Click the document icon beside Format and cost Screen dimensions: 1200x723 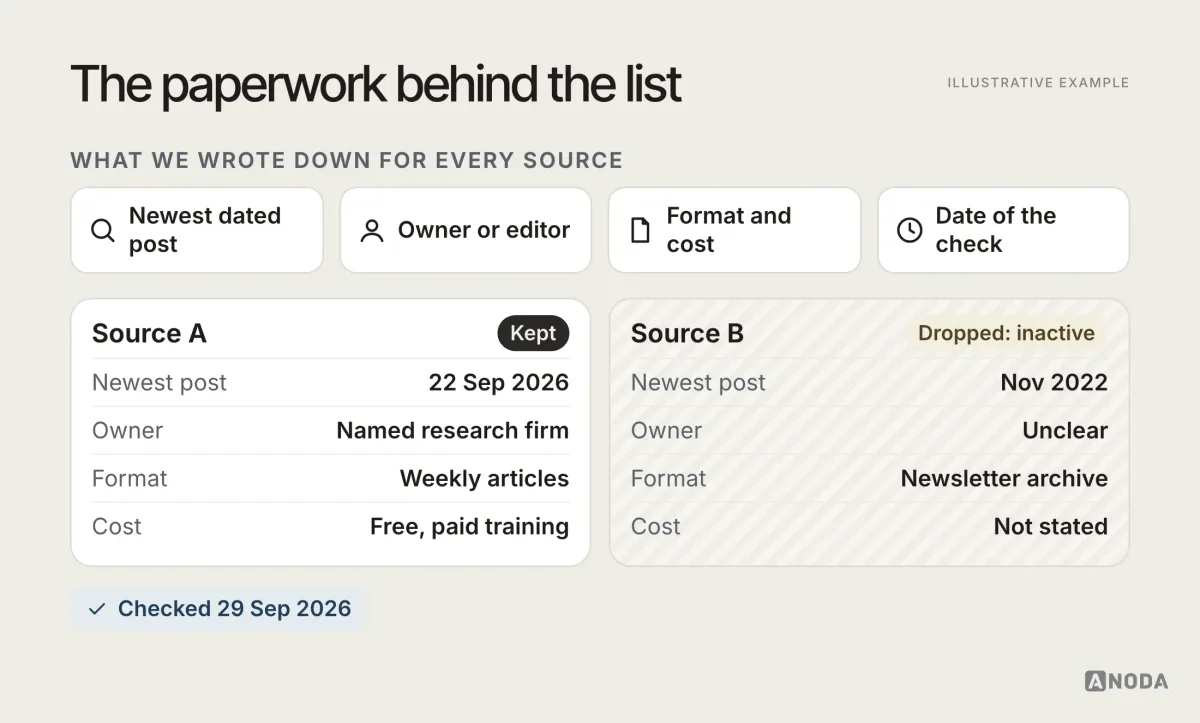tap(640, 231)
